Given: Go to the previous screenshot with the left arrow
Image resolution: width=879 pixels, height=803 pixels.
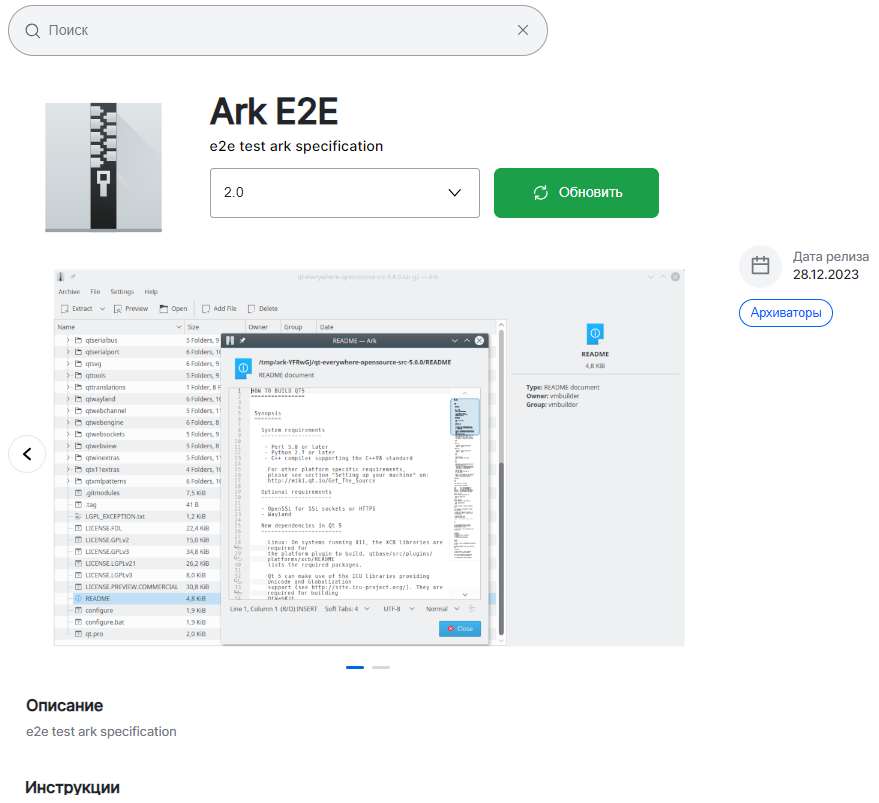Looking at the screenshot, I should point(27,454).
